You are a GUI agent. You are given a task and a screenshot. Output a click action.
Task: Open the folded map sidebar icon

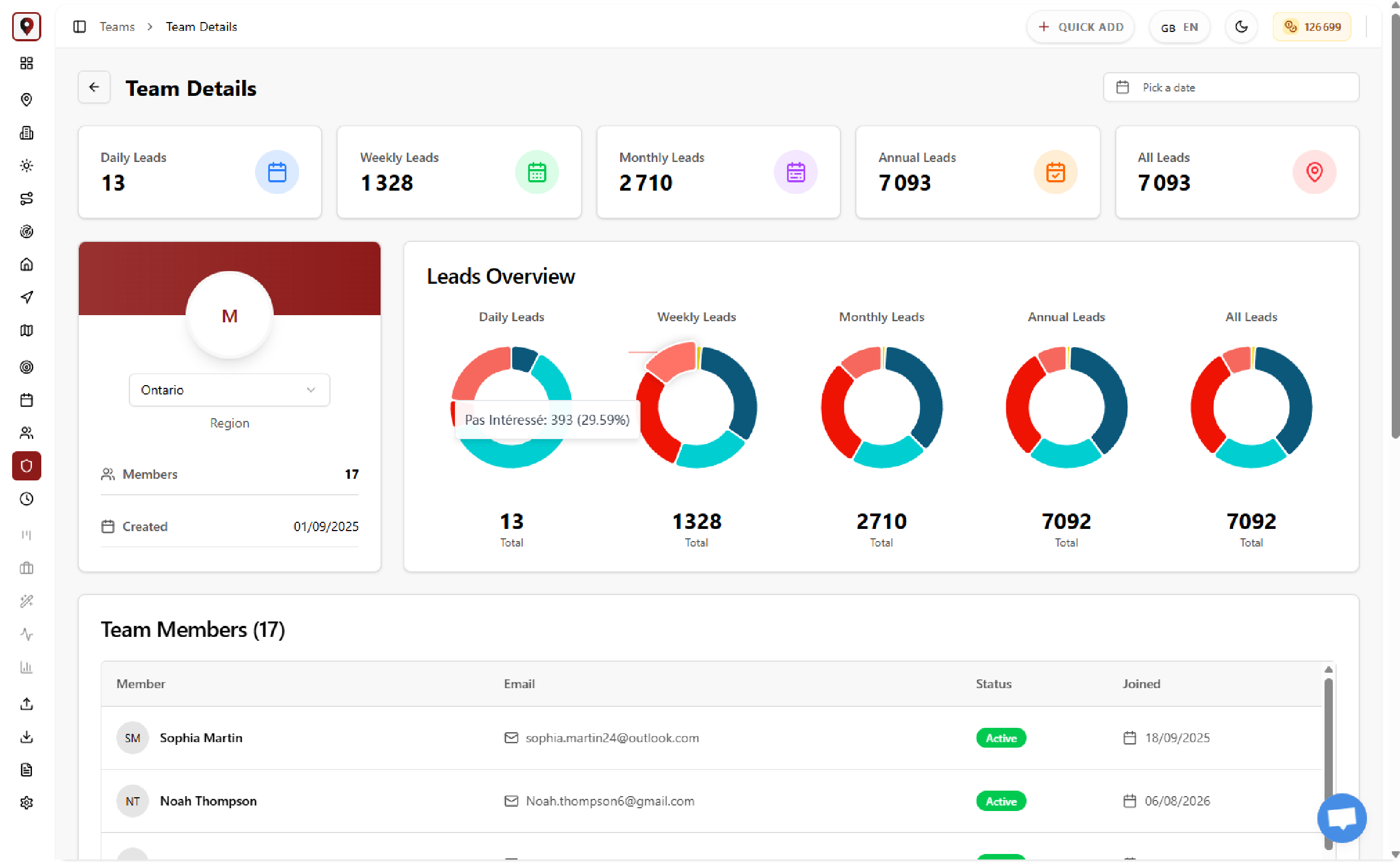click(x=26, y=331)
